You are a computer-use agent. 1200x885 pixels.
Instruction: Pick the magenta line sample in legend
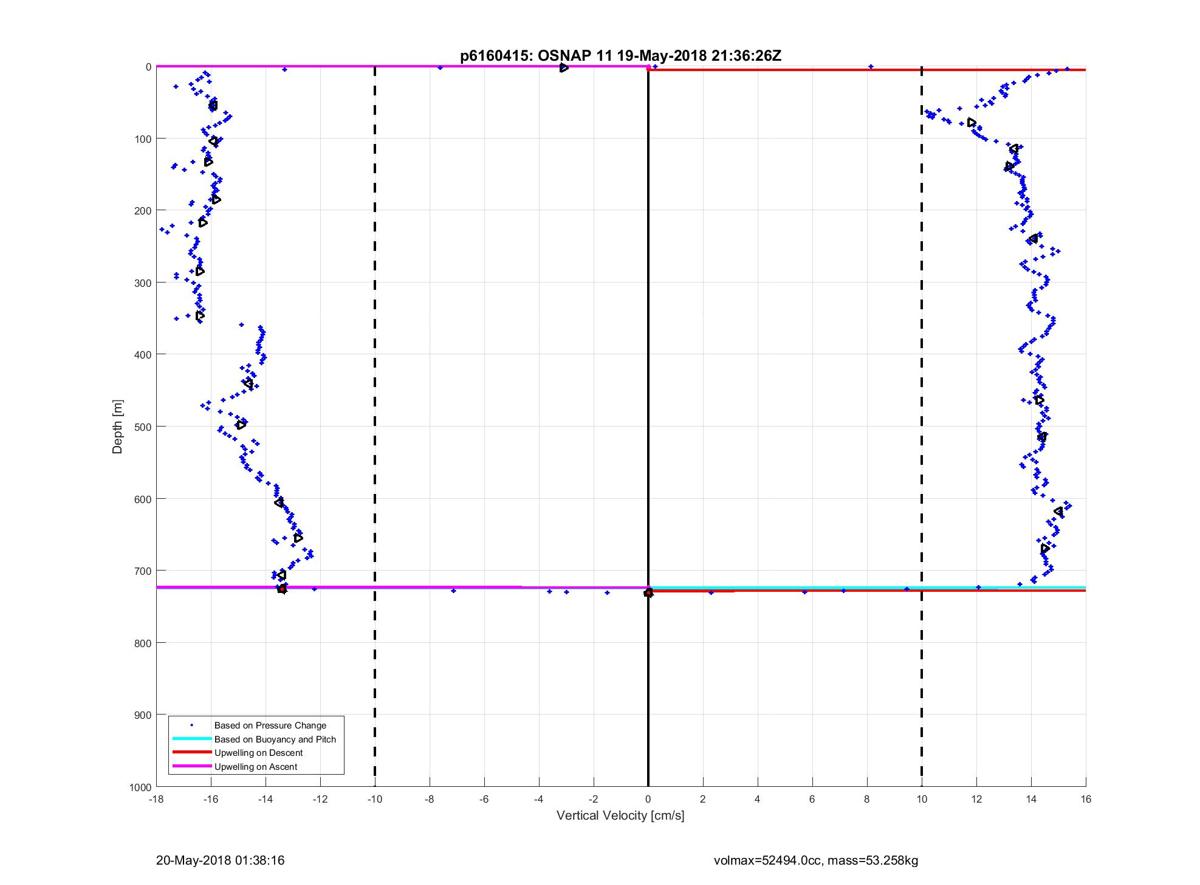[191, 766]
